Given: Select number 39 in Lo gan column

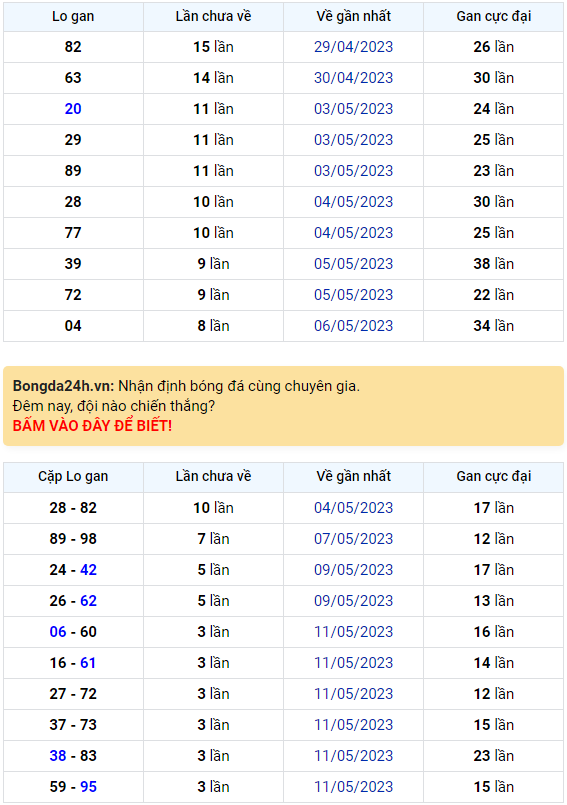Looking at the screenshot, I should click(x=73, y=263).
